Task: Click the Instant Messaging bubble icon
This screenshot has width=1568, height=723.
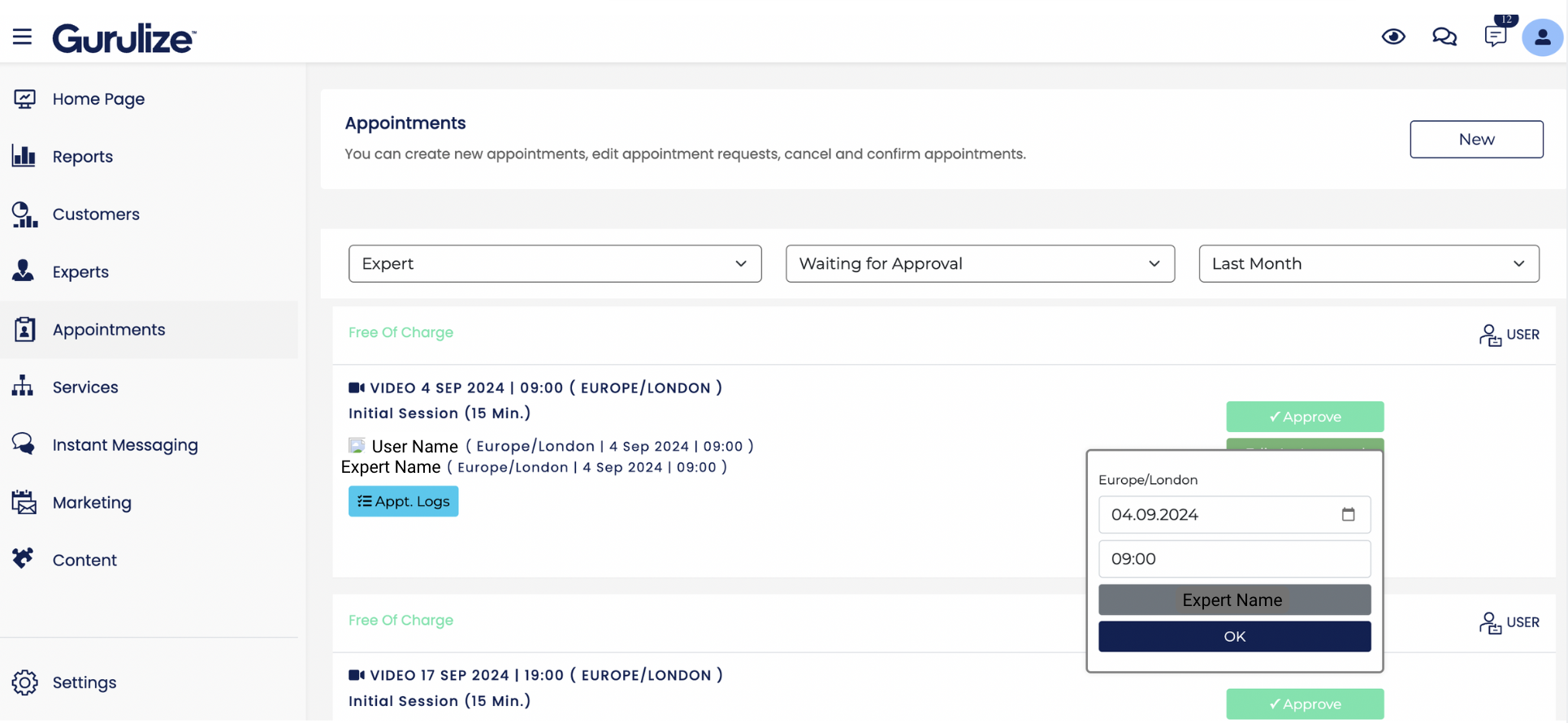Action: coord(24,444)
